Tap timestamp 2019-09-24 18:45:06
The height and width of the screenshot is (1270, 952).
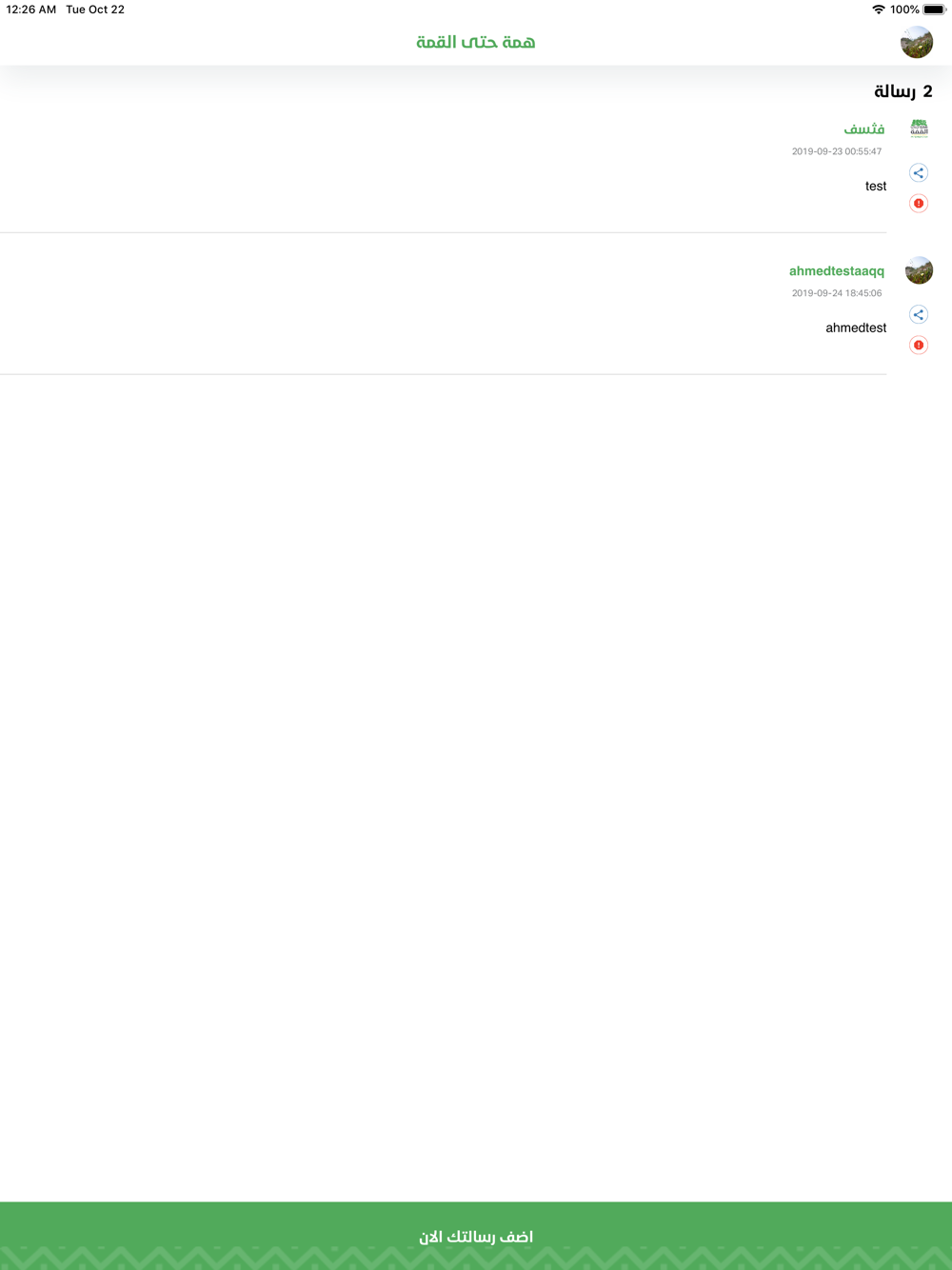837,293
